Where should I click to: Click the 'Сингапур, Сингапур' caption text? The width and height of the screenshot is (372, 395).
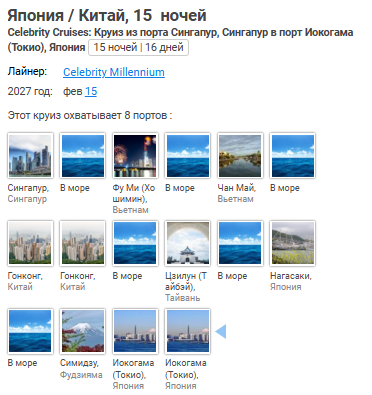(x=28, y=193)
